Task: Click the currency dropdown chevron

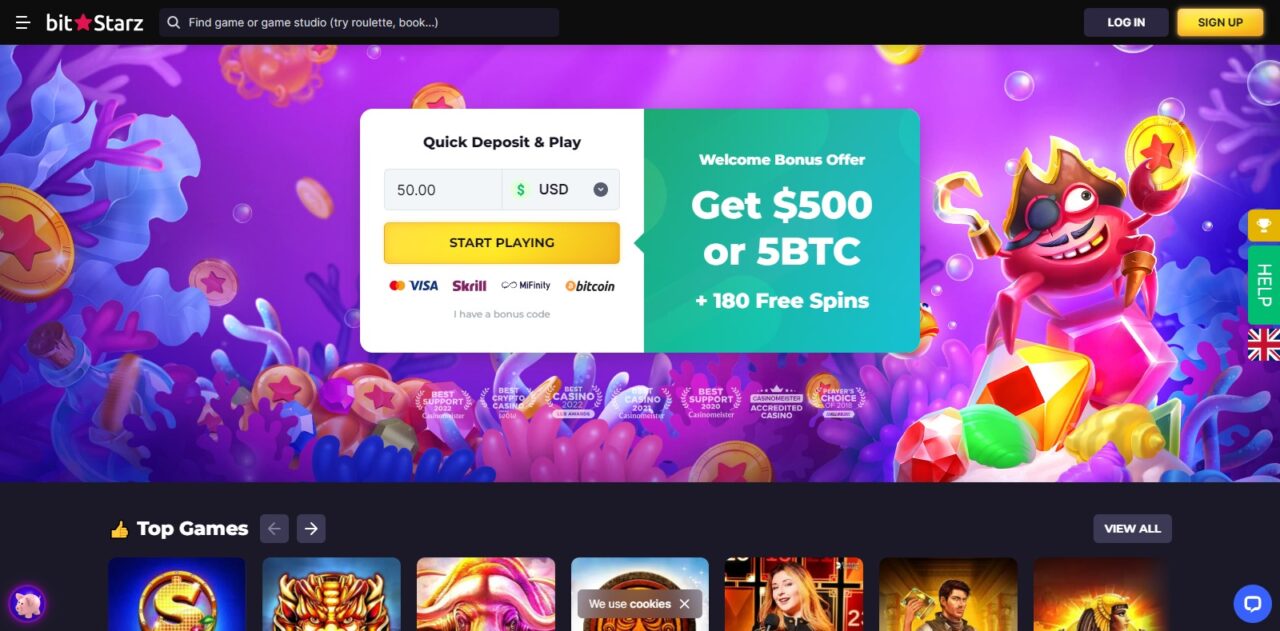Action: [x=601, y=189]
